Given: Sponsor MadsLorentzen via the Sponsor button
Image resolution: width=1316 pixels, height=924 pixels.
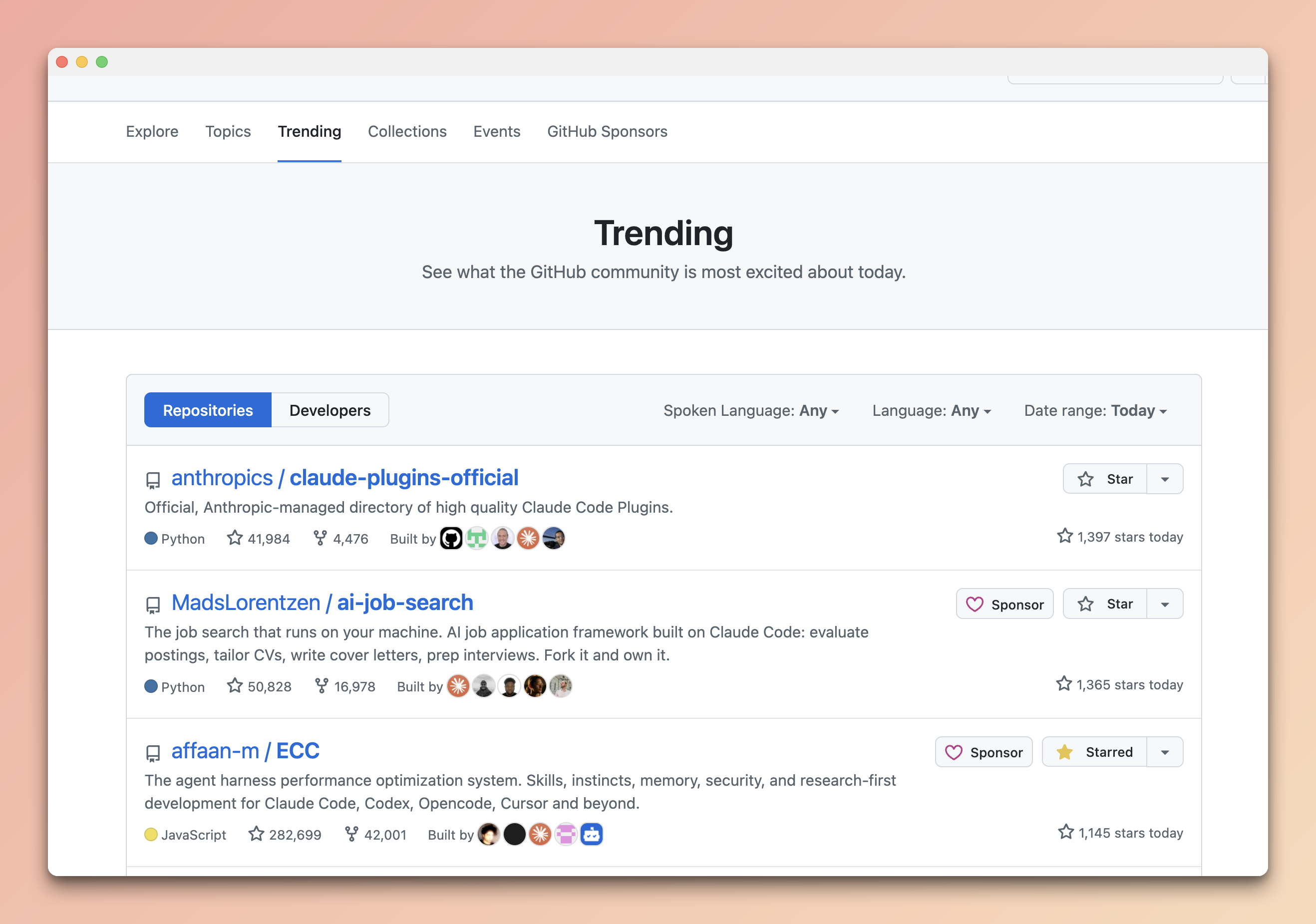Looking at the screenshot, I should pyautogui.click(x=1005, y=604).
